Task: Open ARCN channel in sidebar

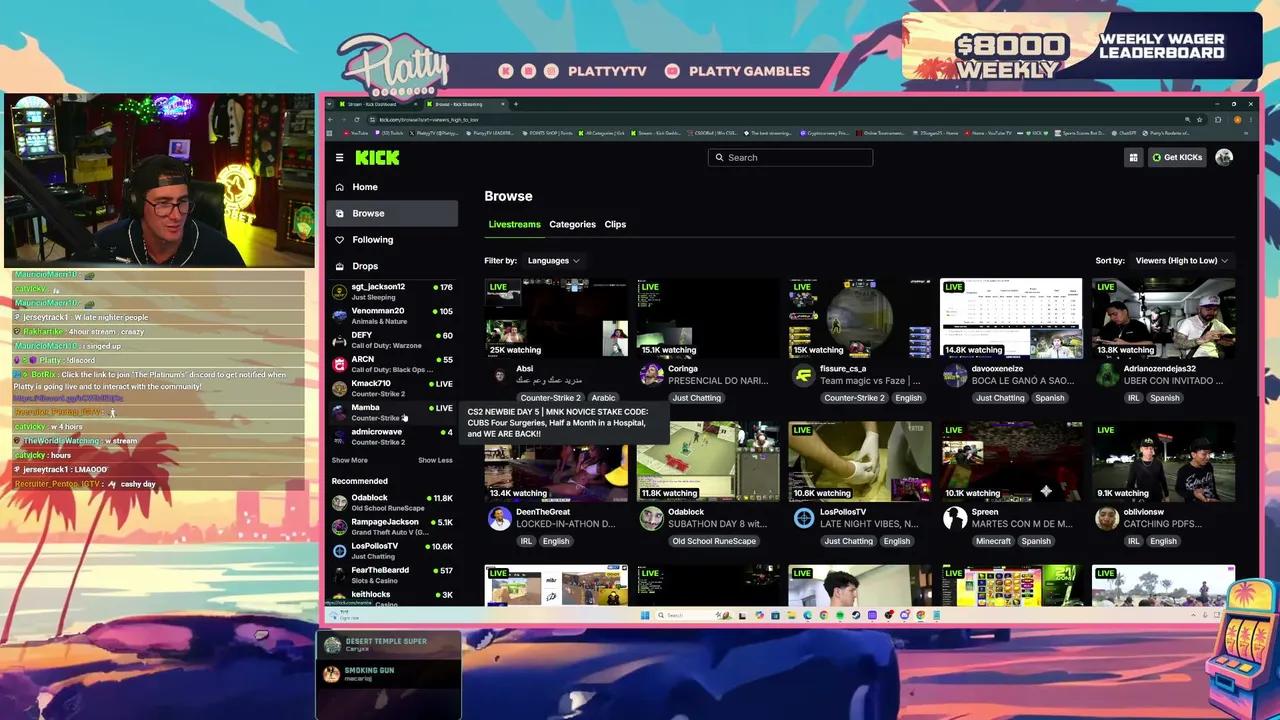Action: click(392, 364)
